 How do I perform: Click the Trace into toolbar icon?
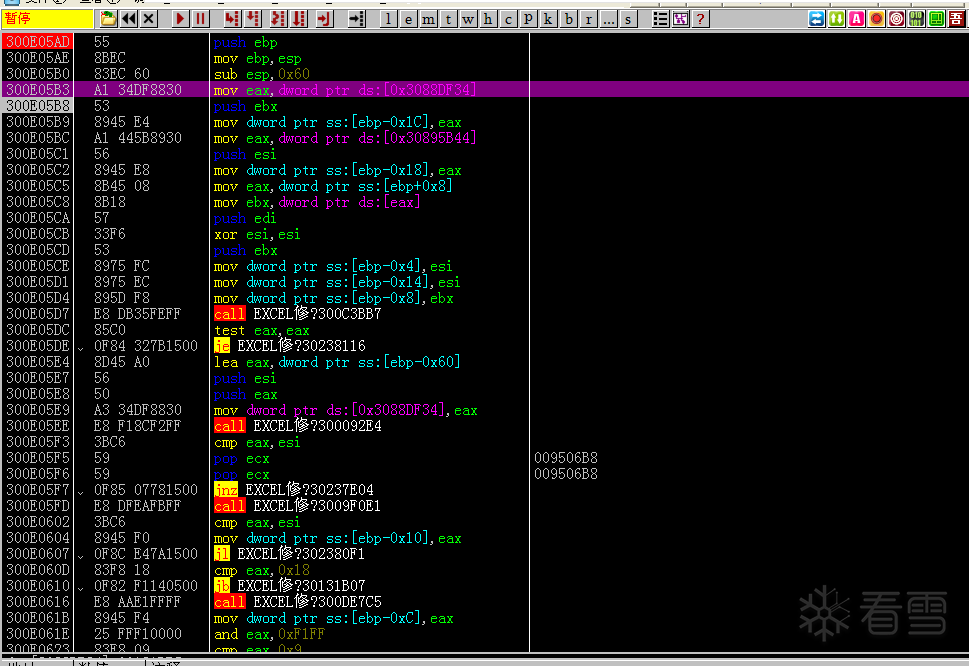pos(278,19)
